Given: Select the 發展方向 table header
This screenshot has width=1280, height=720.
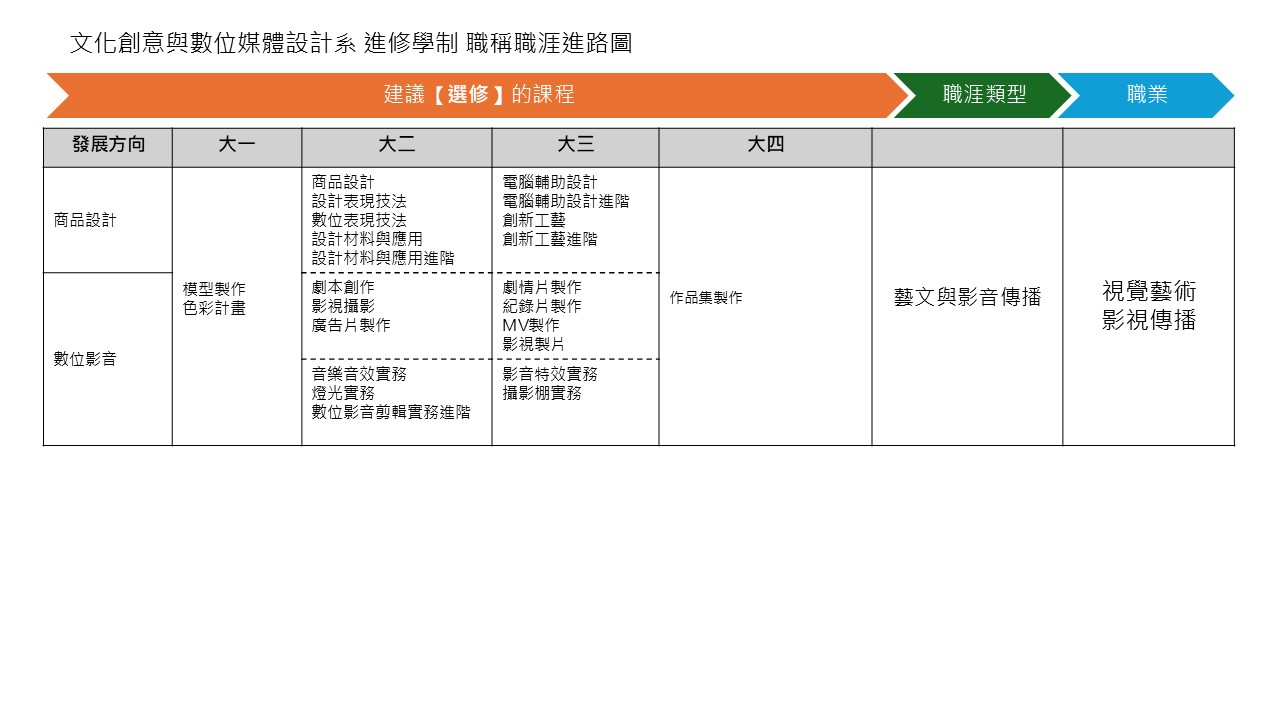Looking at the screenshot, I should click(107, 145).
